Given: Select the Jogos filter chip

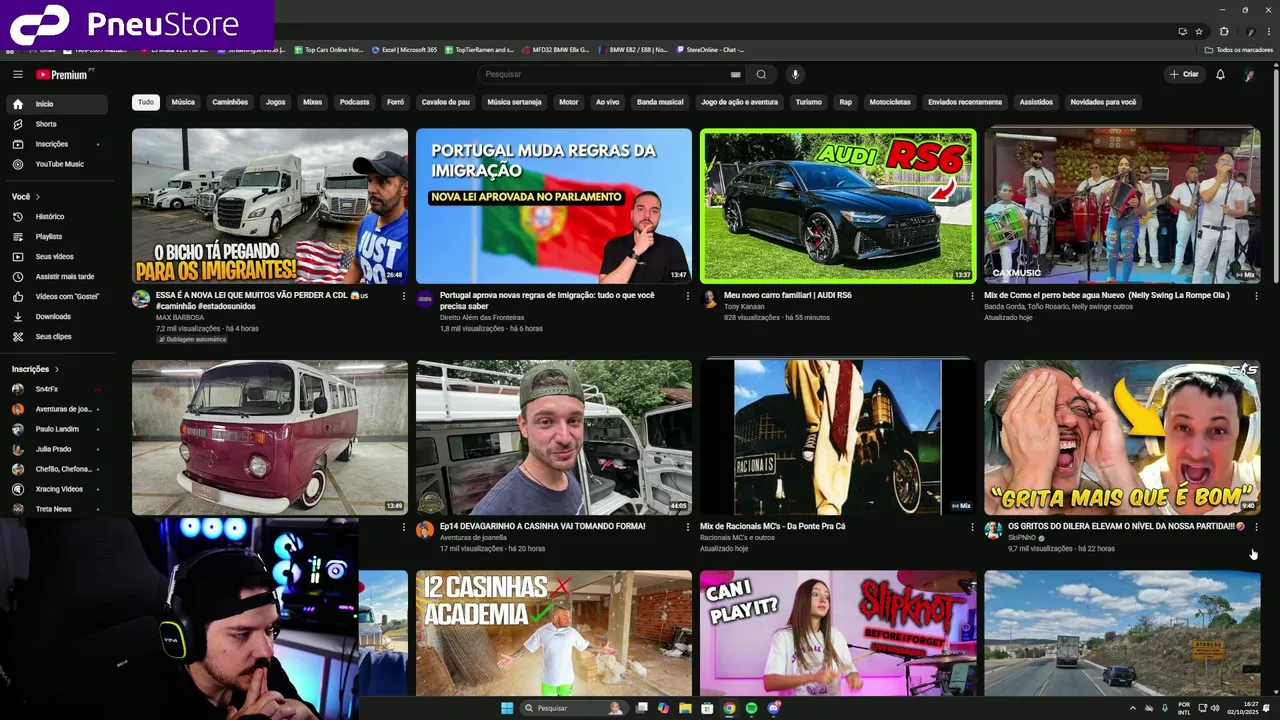Looking at the screenshot, I should click(275, 102).
